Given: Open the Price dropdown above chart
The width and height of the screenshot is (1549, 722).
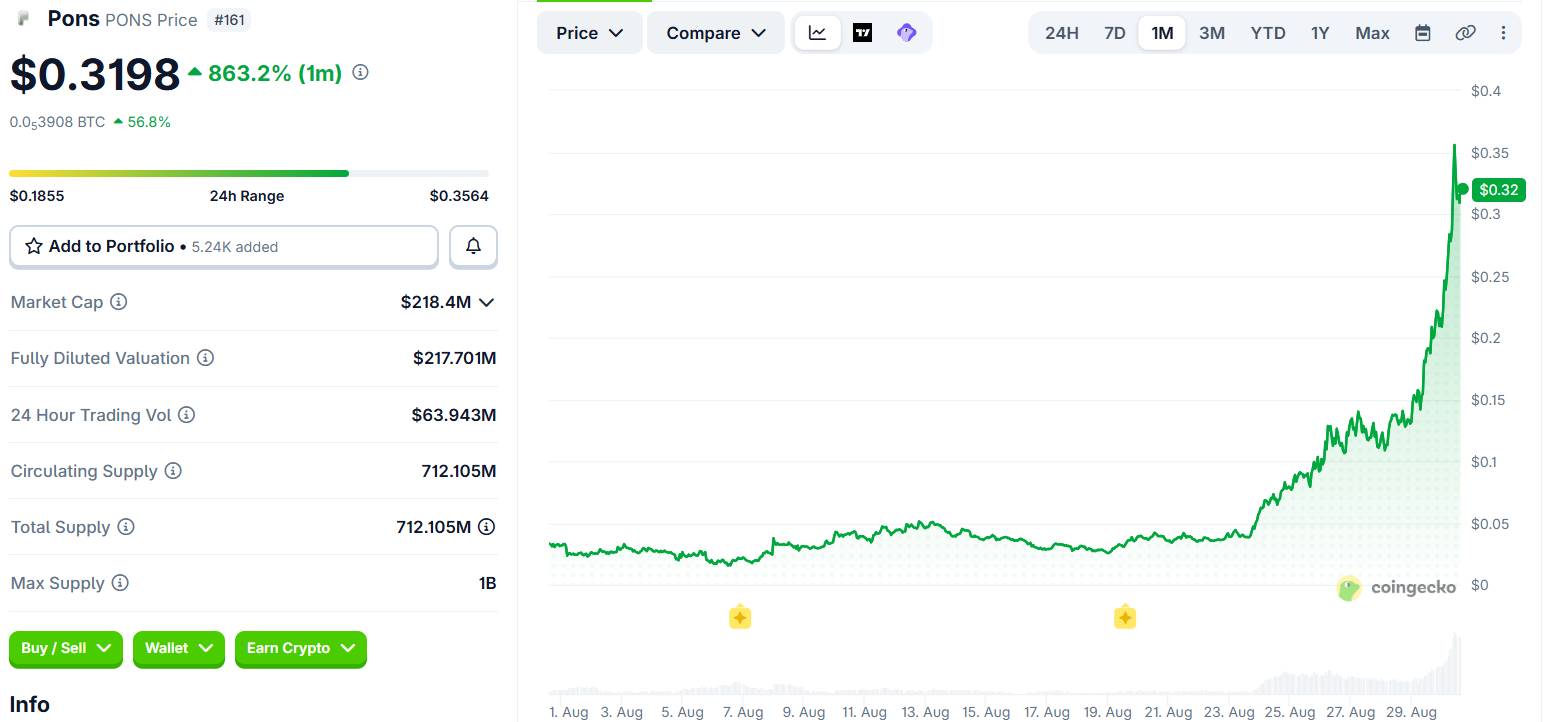Looking at the screenshot, I should click(x=590, y=33).
